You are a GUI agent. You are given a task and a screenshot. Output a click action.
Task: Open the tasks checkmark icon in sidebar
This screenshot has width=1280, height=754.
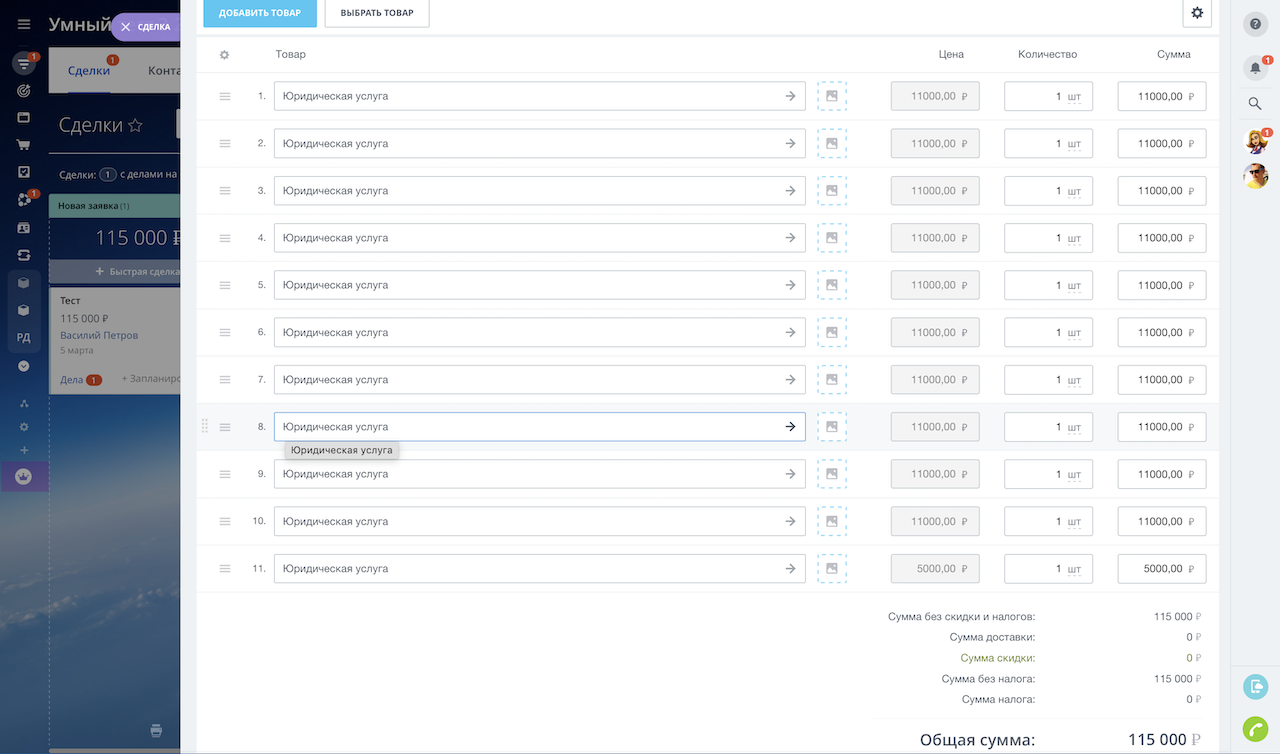tap(24, 172)
